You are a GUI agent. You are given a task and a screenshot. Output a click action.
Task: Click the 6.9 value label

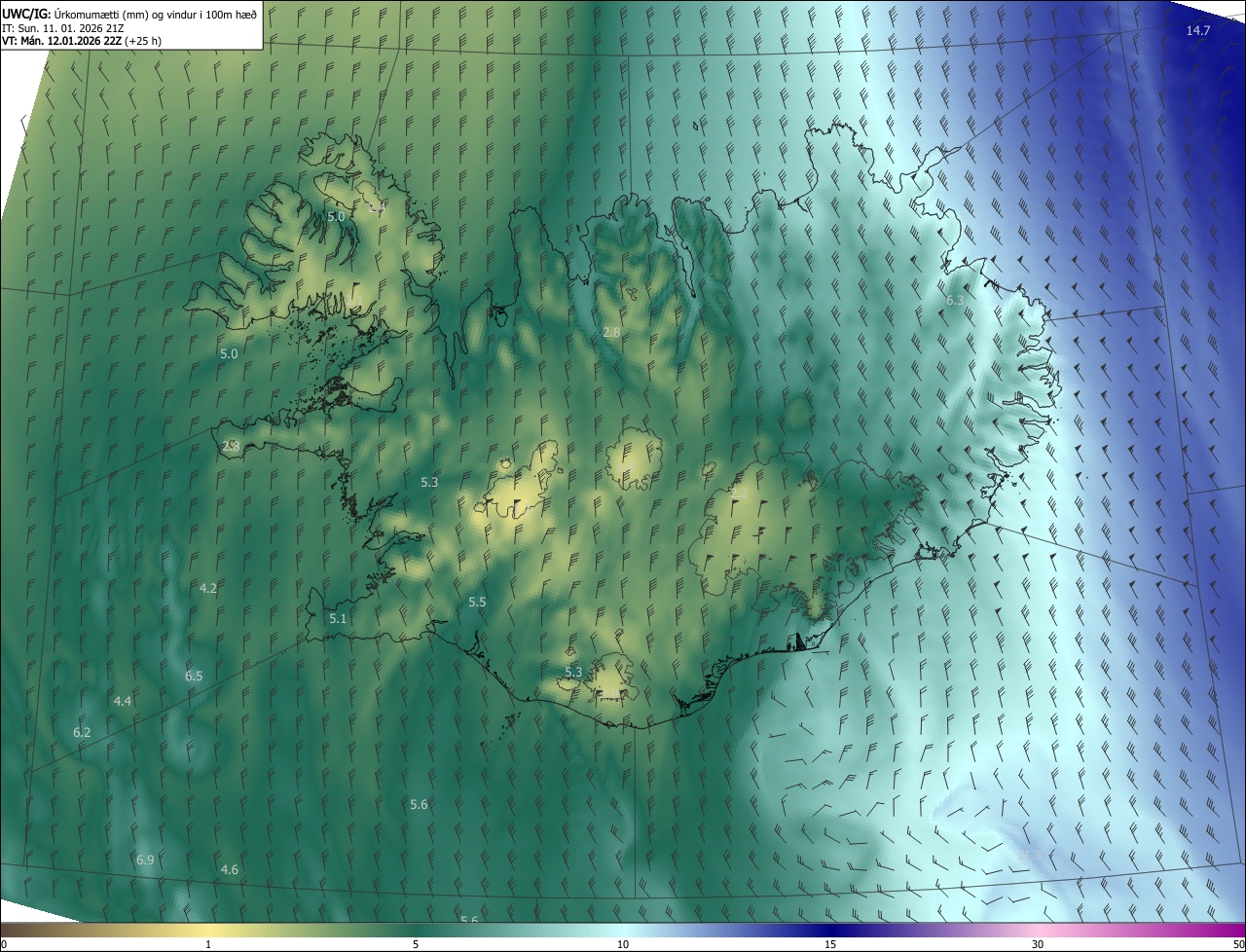[145, 860]
